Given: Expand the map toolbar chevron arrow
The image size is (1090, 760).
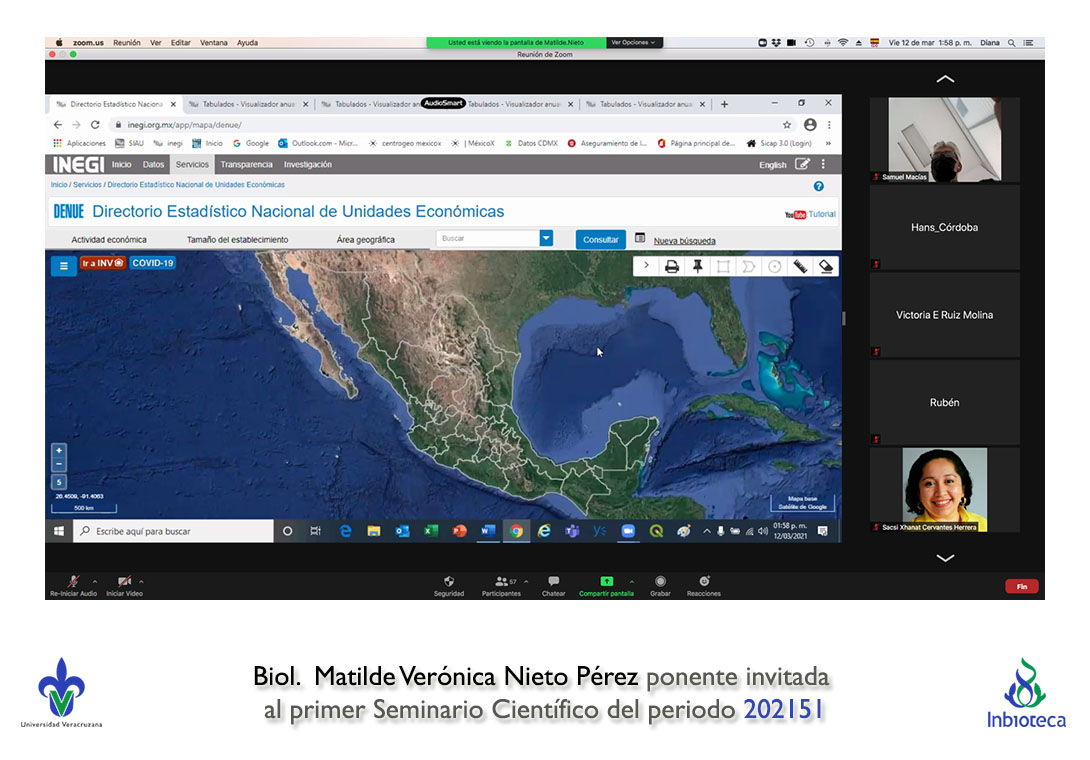Looking at the screenshot, I should coord(646,266).
